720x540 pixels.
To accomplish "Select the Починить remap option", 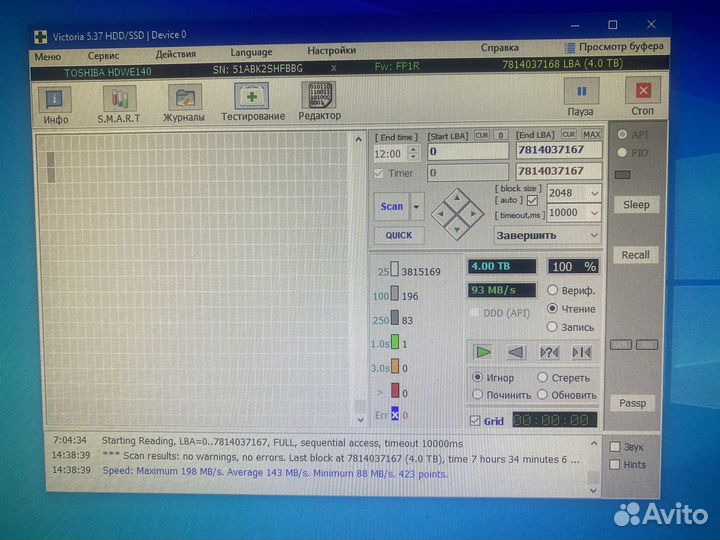I will [x=478, y=394].
